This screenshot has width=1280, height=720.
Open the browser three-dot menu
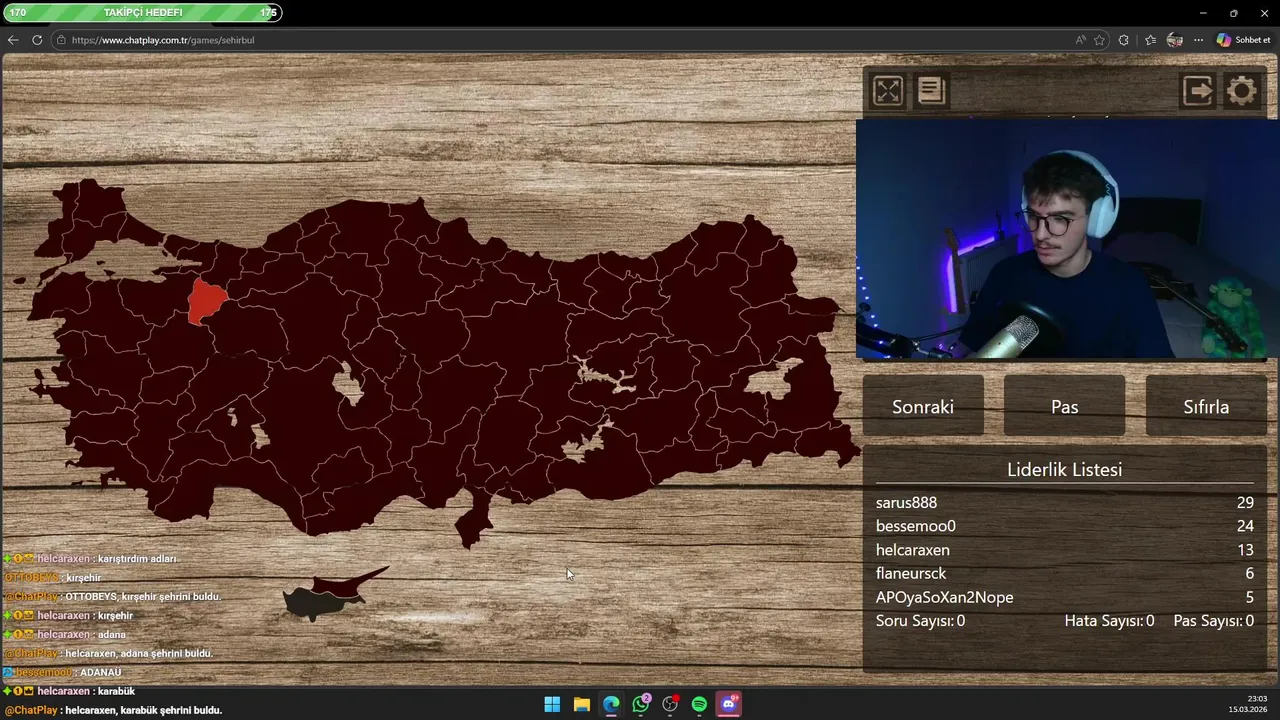coord(1199,40)
